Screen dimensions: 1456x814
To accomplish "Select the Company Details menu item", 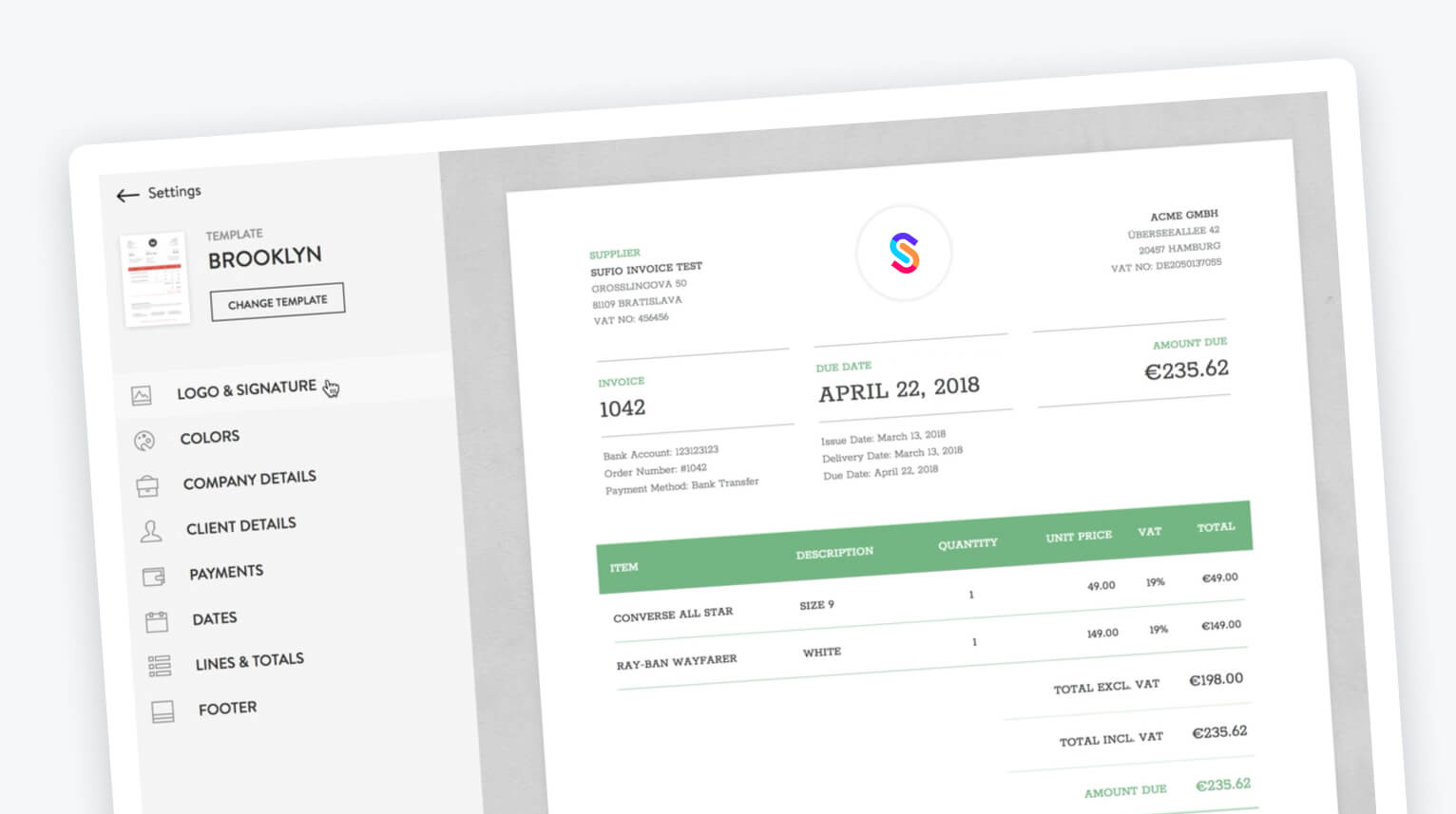I will click(x=249, y=481).
